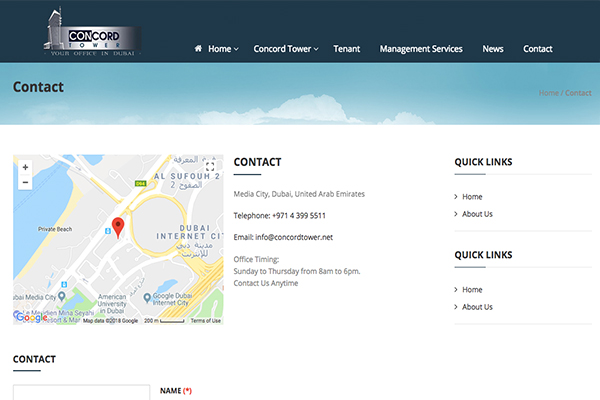
Task: Click the Home breadcrumb link
Action: (549, 93)
